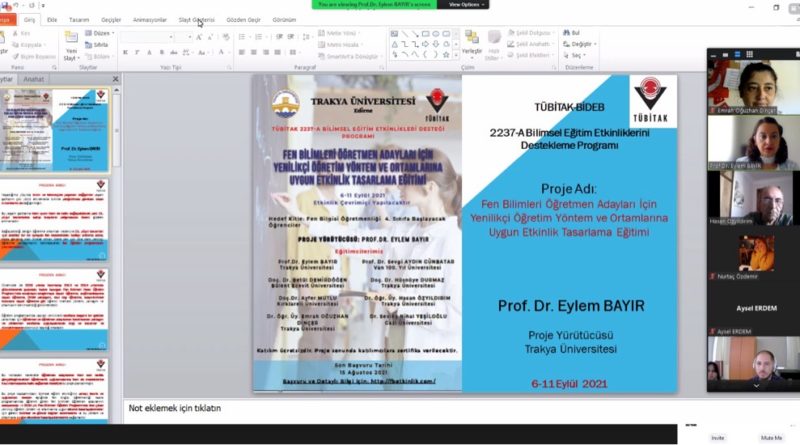Open Metin Yönü text direction dropdown
Image resolution: width=800 pixels, height=445 pixels.
pos(340,33)
